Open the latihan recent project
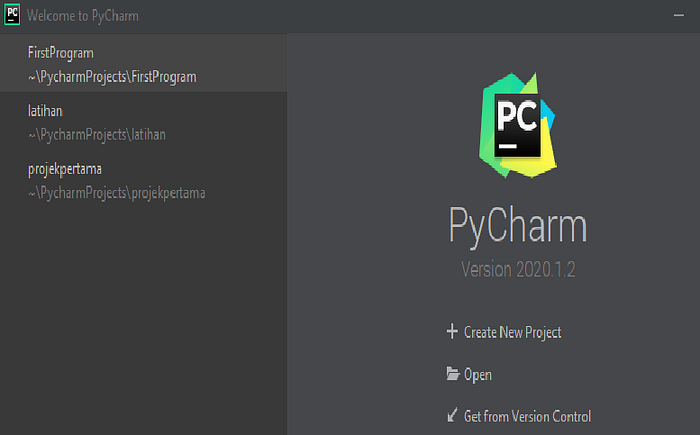The height and width of the screenshot is (435, 700). click(x=143, y=122)
